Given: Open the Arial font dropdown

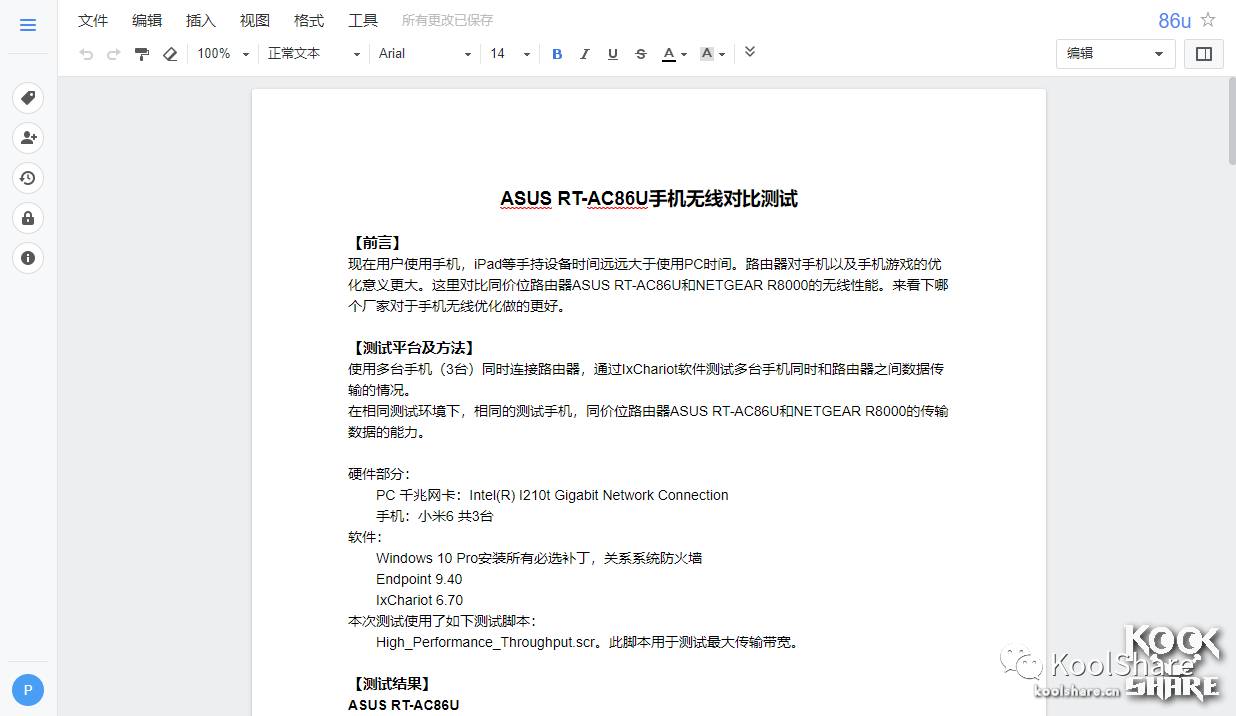Looking at the screenshot, I should (x=425, y=54).
